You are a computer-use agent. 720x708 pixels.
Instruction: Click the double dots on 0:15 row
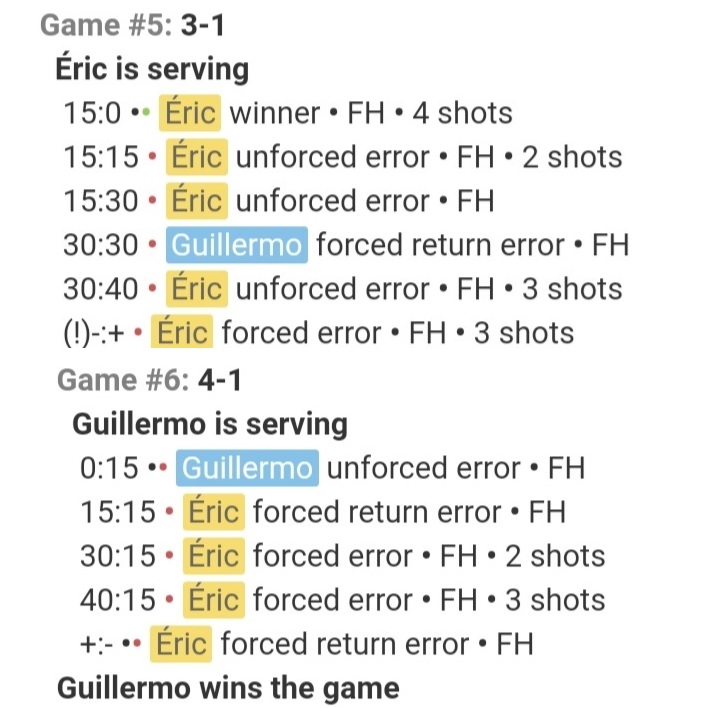pyautogui.click(x=158, y=468)
